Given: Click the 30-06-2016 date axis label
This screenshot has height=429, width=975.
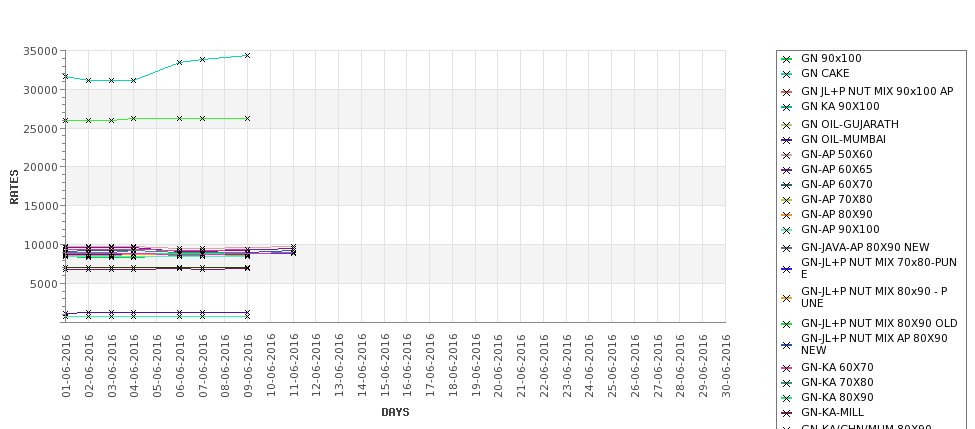Looking at the screenshot, I should click(x=726, y=365).
